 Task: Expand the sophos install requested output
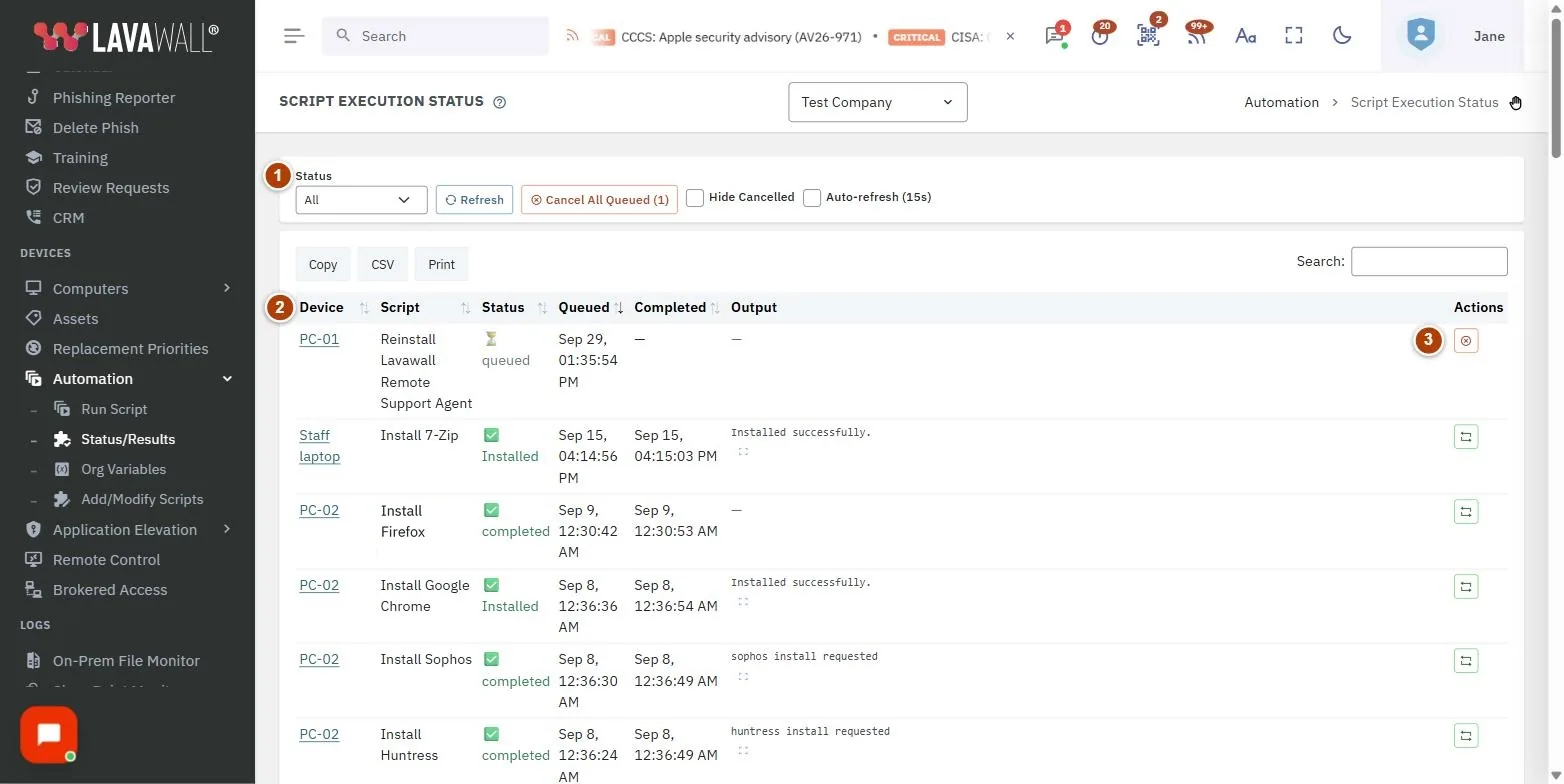click(x=743, y=676)
